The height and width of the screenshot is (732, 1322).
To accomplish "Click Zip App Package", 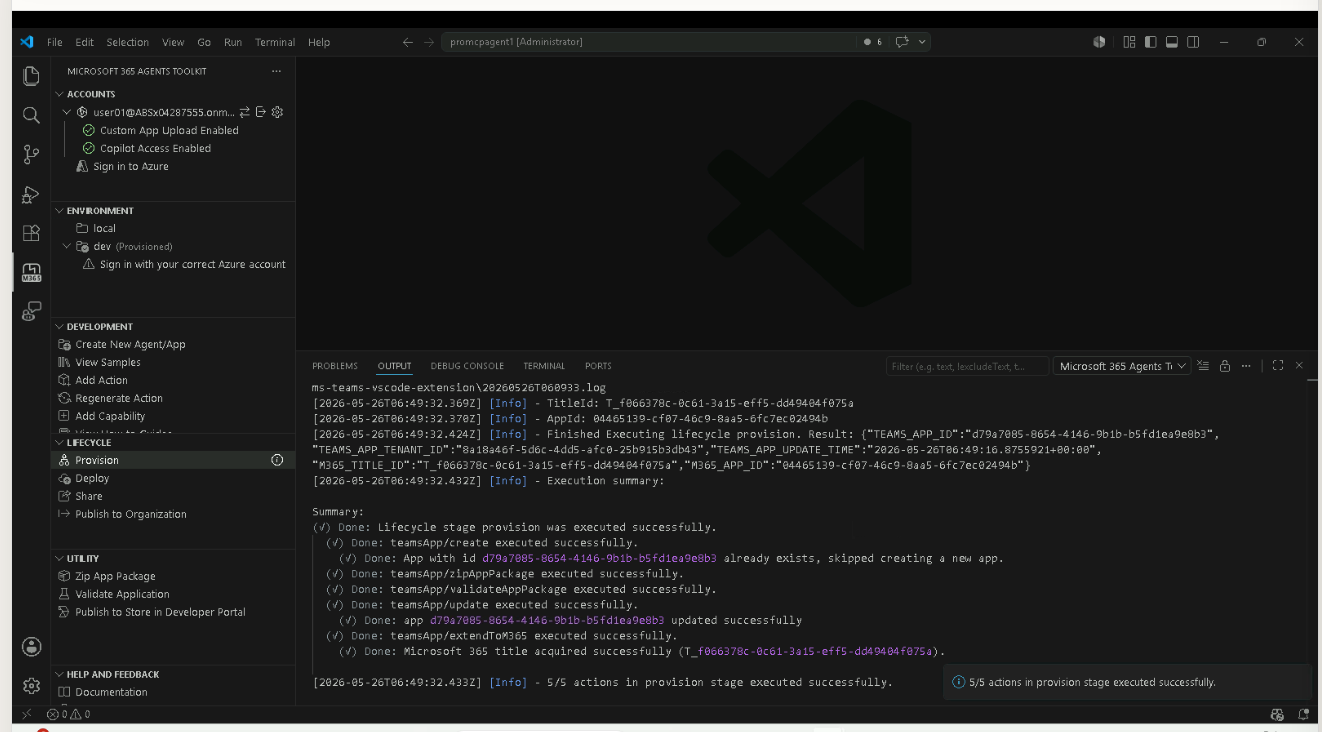I will click(x=115, y=576).
